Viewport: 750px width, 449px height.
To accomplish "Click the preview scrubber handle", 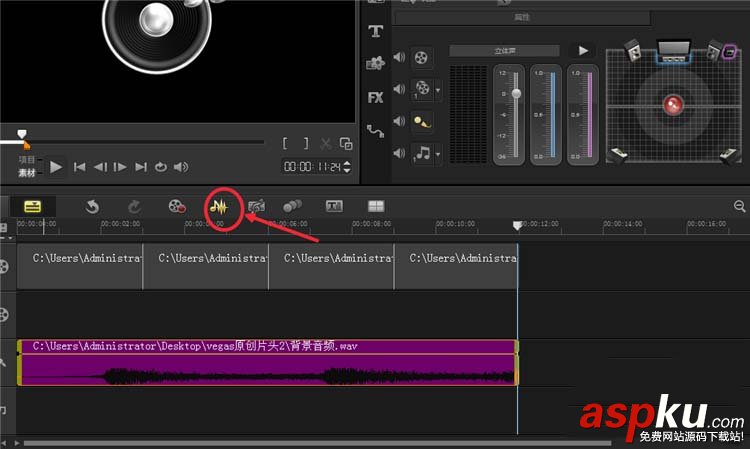I will 22,134.
